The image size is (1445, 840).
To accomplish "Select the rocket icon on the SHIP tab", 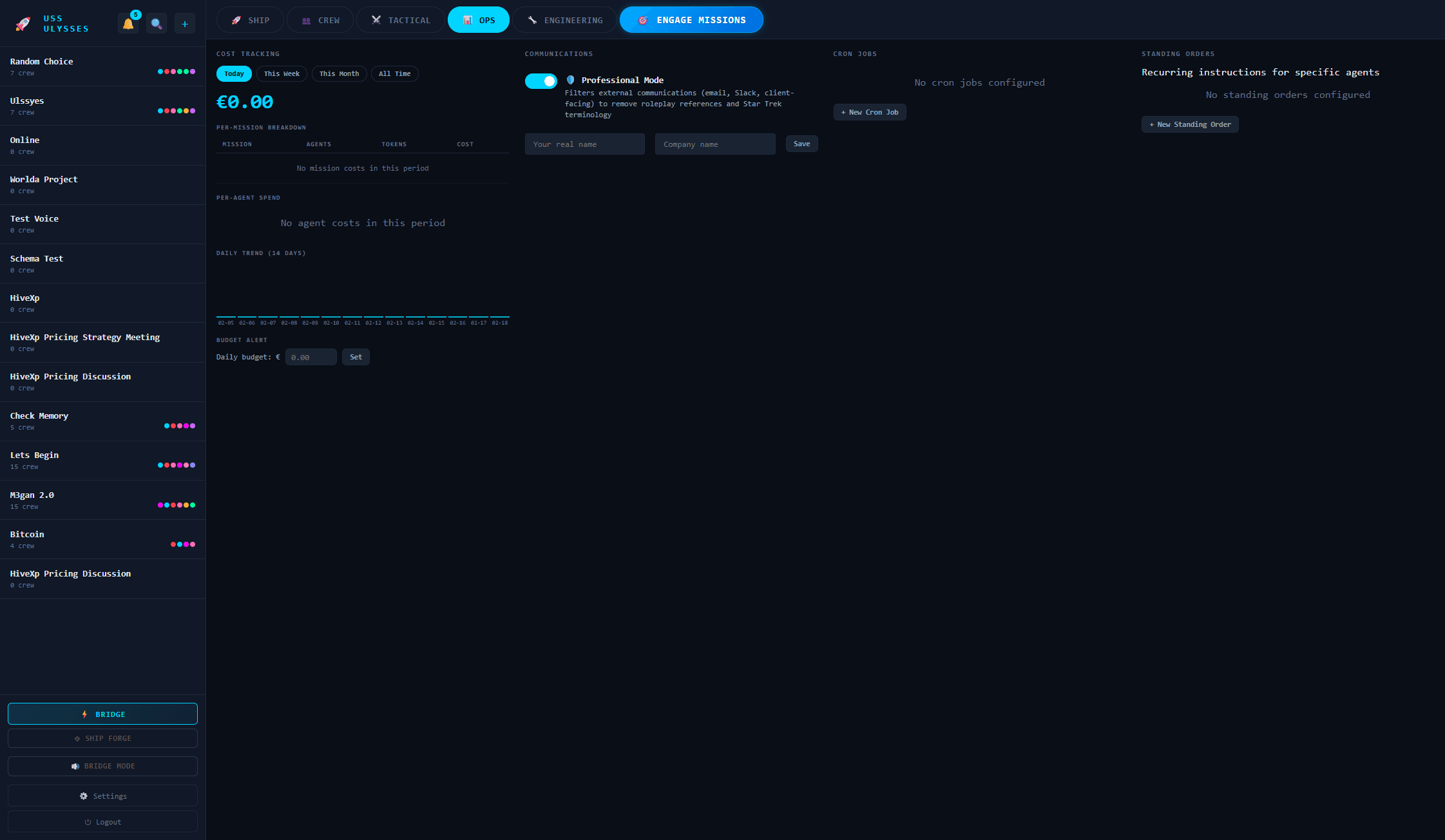I will pyautogui.click(x=236, y=19).
